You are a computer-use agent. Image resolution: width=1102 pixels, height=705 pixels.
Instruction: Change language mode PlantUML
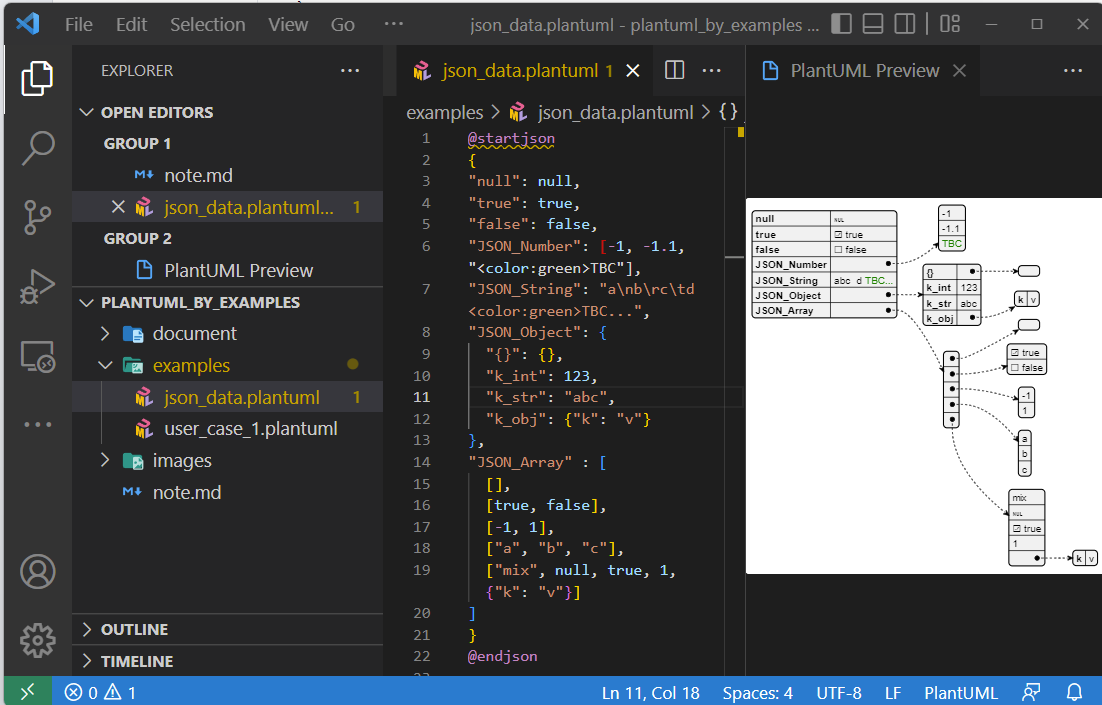coord(961,693)
